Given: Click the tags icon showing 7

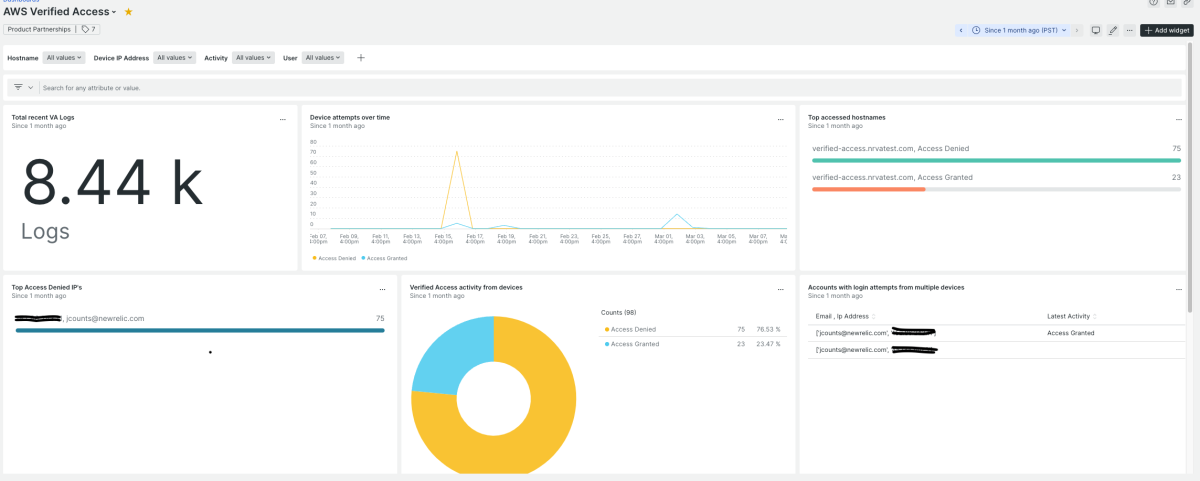Looking at the screenshot, I should 88,30.
